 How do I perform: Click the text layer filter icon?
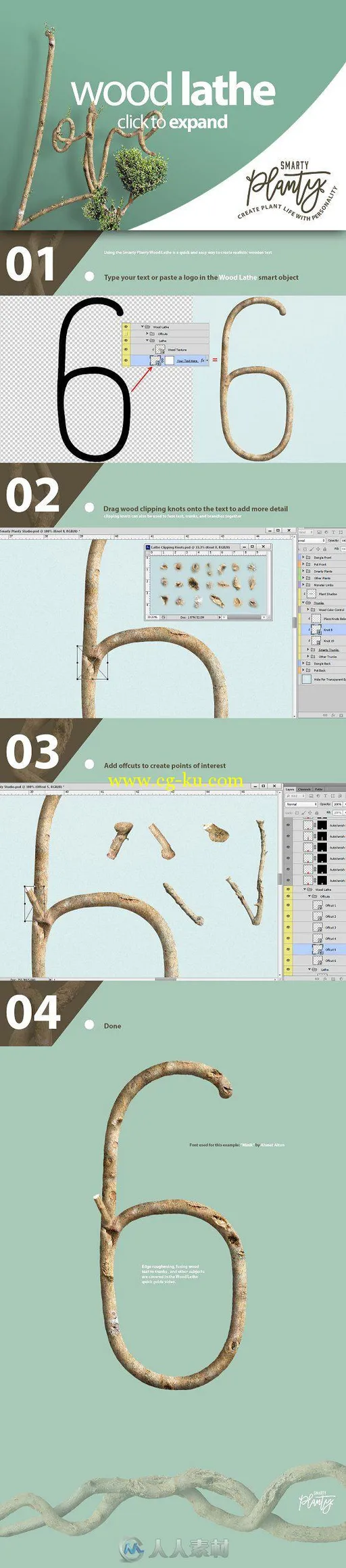point(325,796)
